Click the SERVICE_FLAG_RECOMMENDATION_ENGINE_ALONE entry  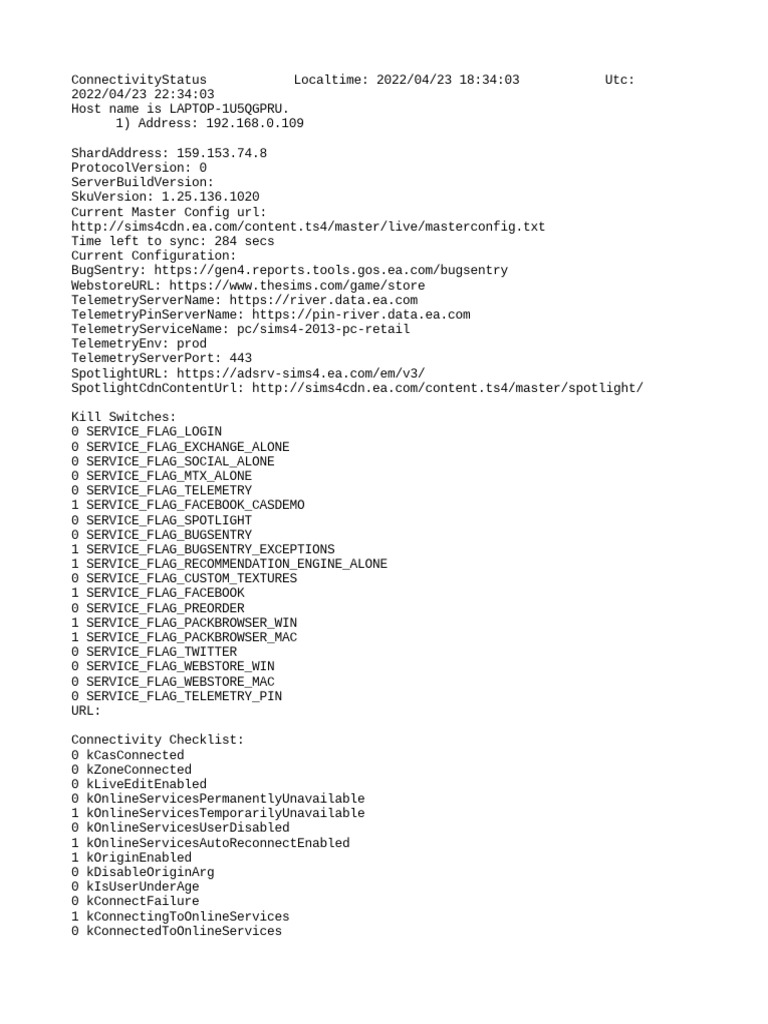pyautogui.click(x=229, y=564)
